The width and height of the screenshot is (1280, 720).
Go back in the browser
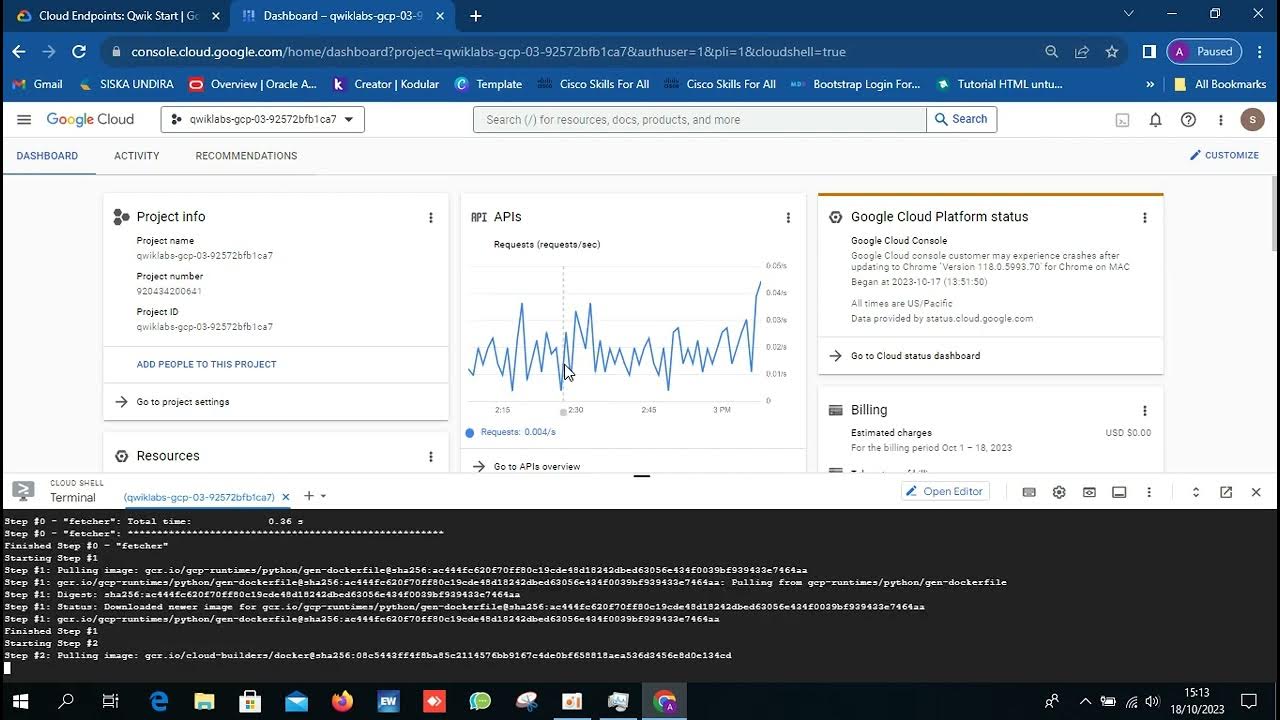pyautogui.click(x=18, y=52)
